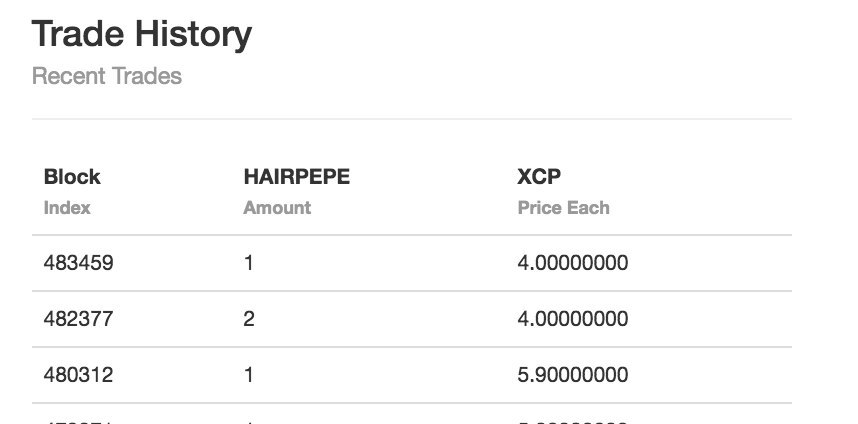Click the HAIRPEPE column header
Screen dimensions: 858x424
pos(297,177)
